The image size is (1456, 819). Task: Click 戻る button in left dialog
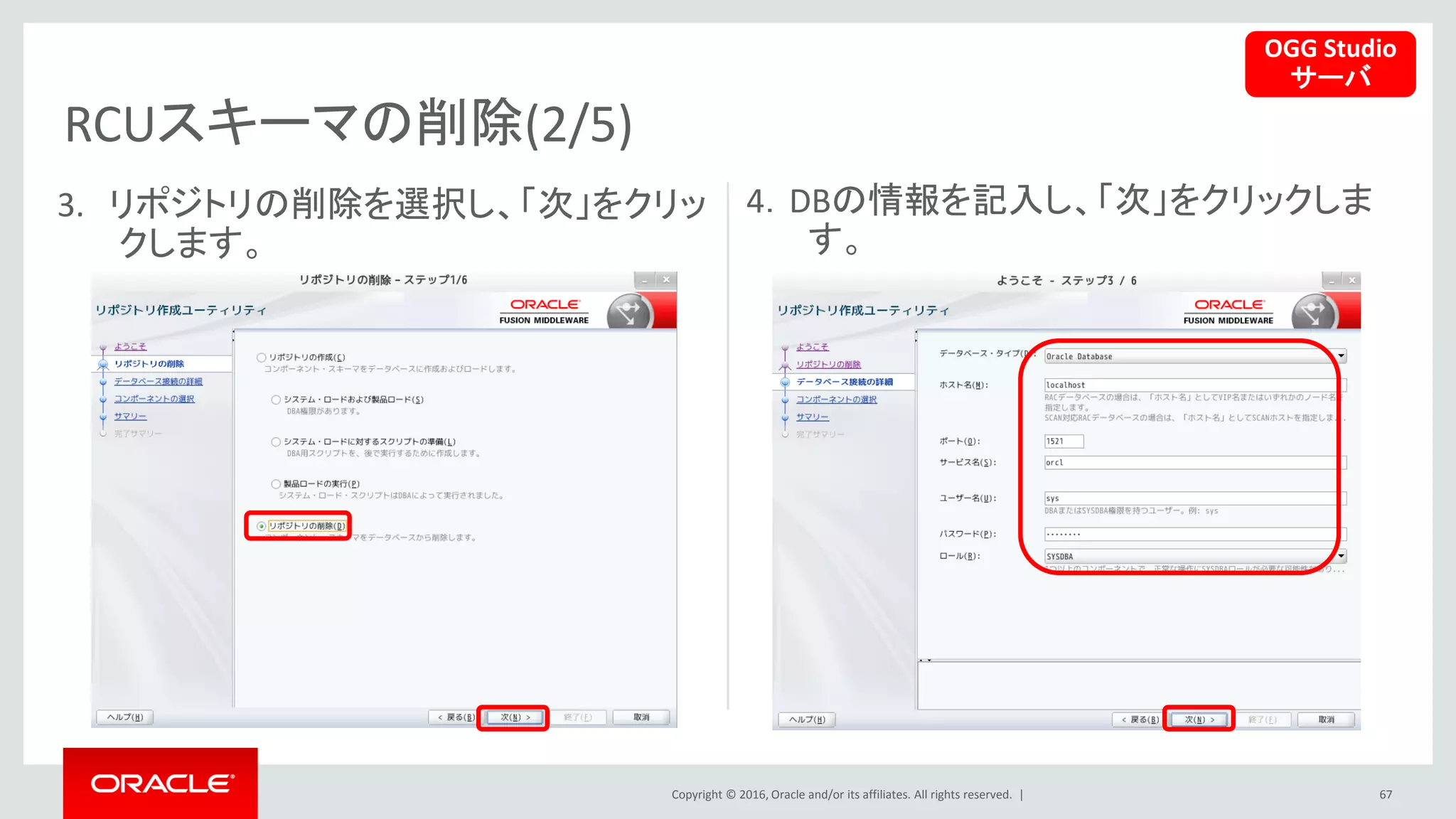[456, 717]
